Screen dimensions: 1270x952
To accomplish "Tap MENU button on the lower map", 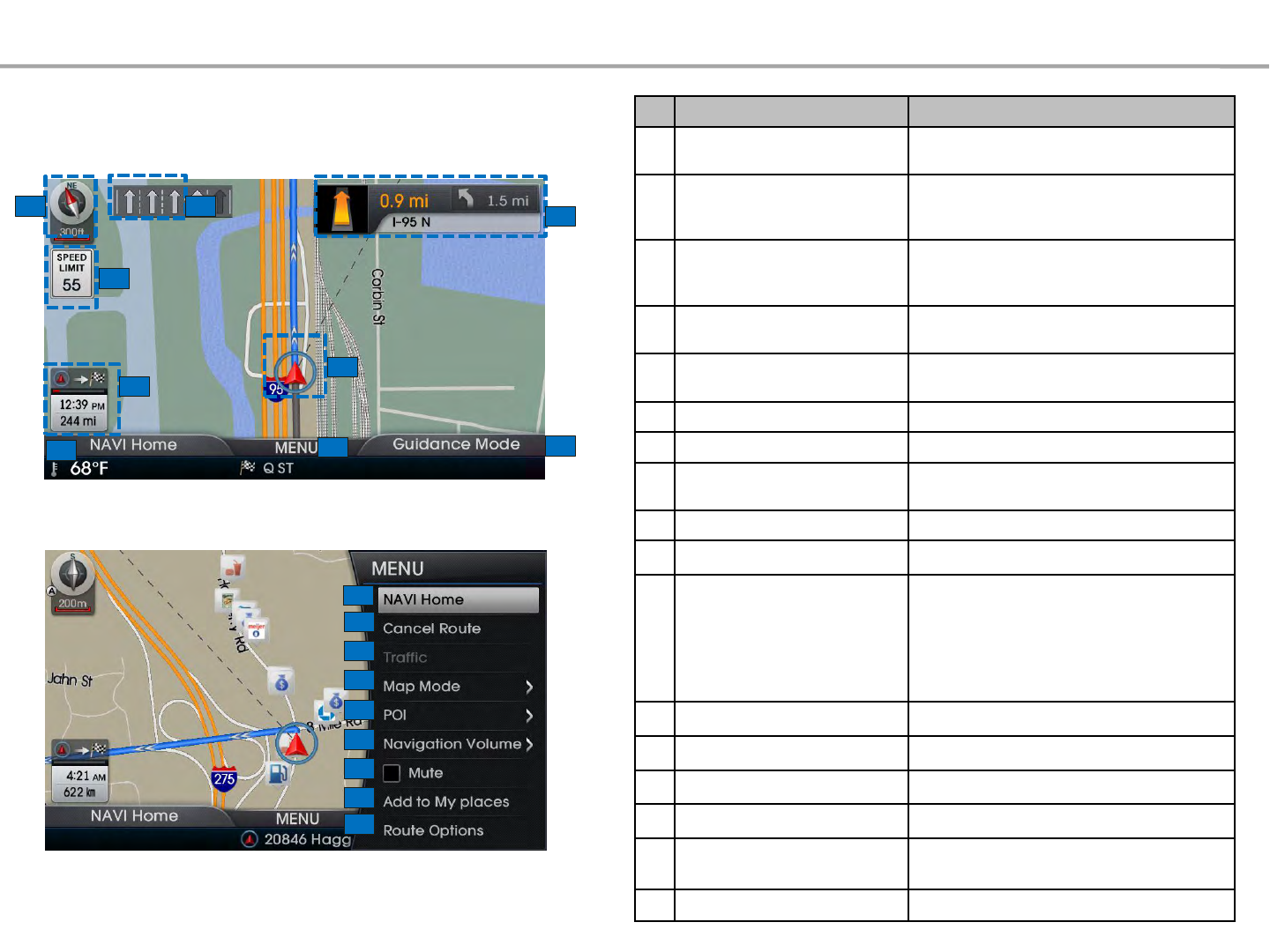I will click(x=297, y=819).
